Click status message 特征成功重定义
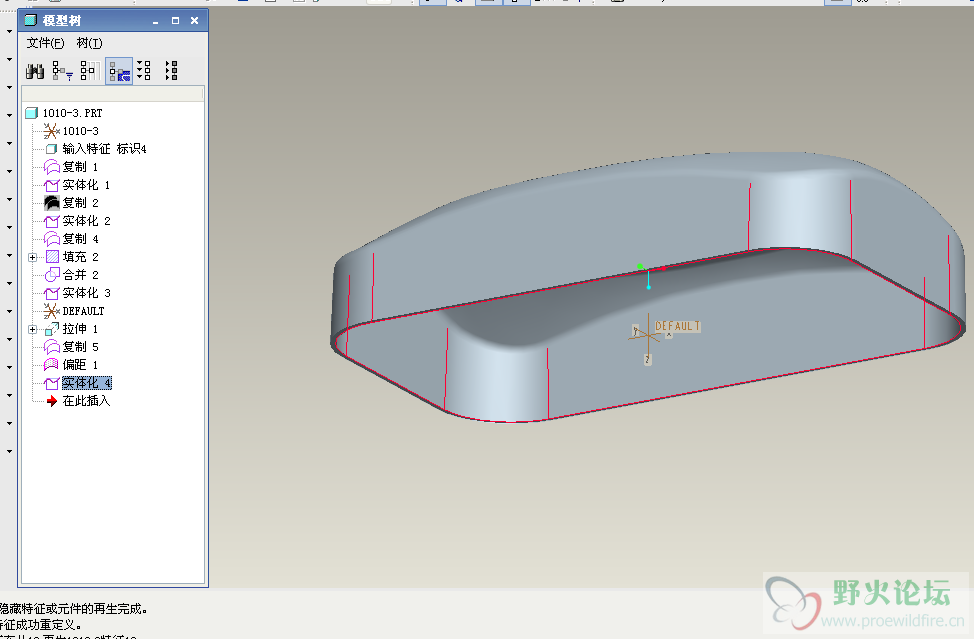The width and height of the screenshot is (974, 639). pos(41,625)
